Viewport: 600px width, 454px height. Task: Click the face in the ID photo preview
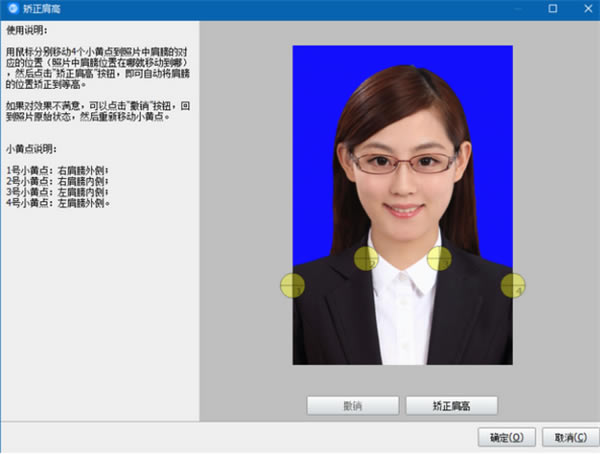point(404,172)
